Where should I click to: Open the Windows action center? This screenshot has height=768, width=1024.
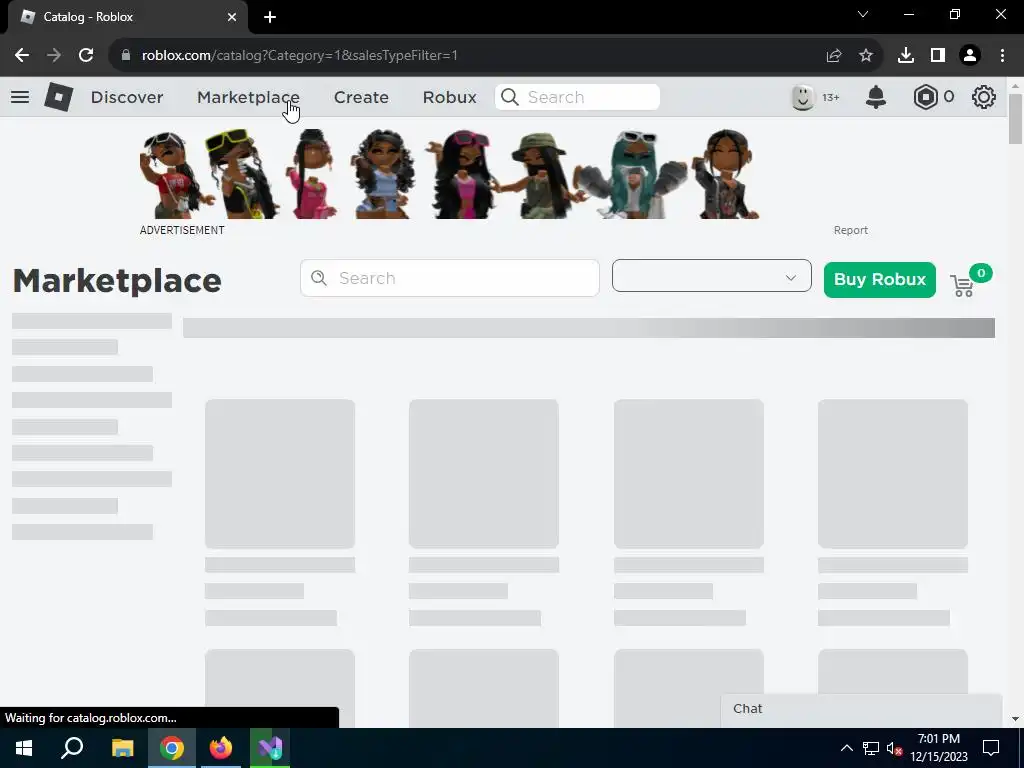[x=991, y=748]
